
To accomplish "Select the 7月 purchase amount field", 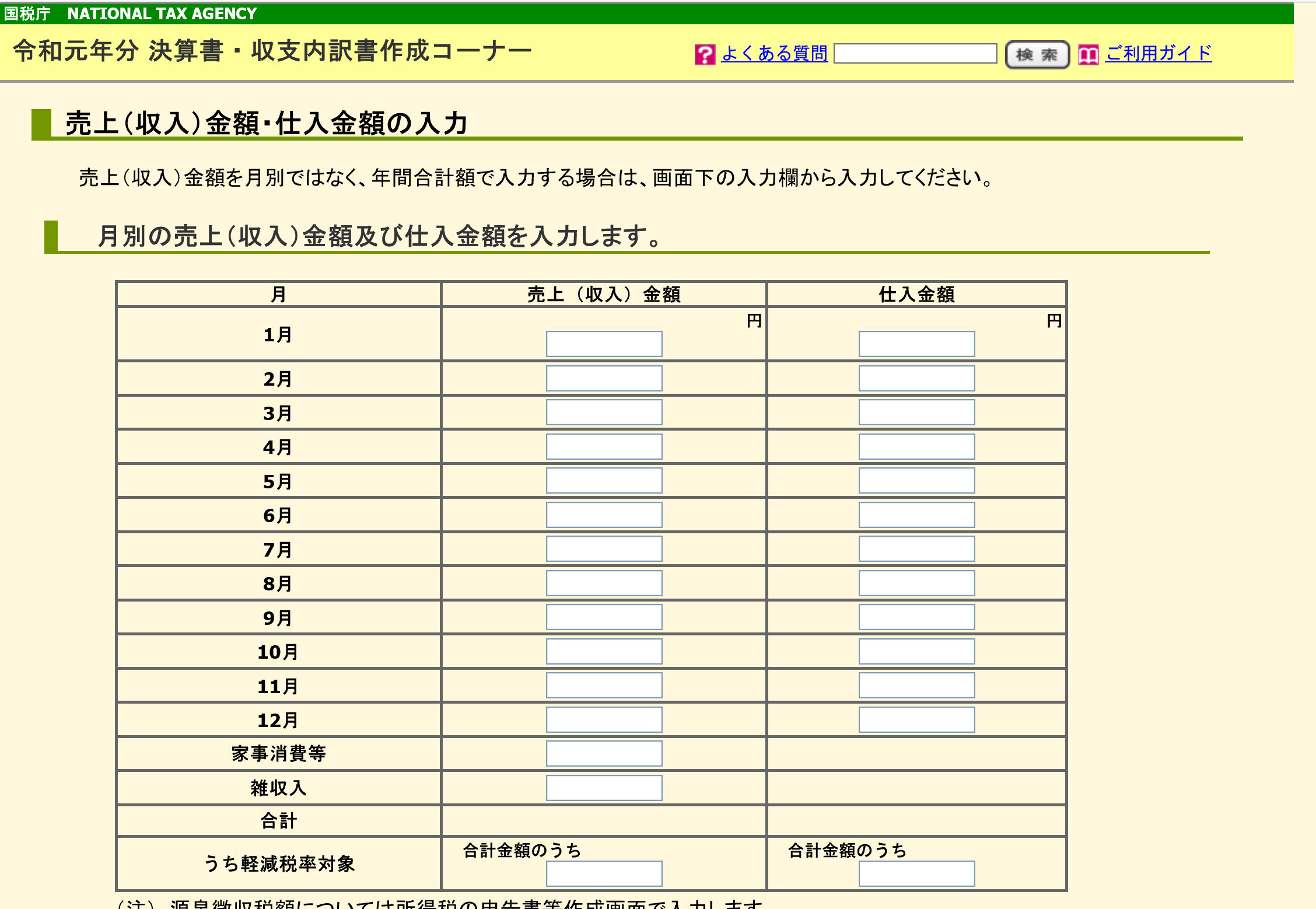I will 916,549.
